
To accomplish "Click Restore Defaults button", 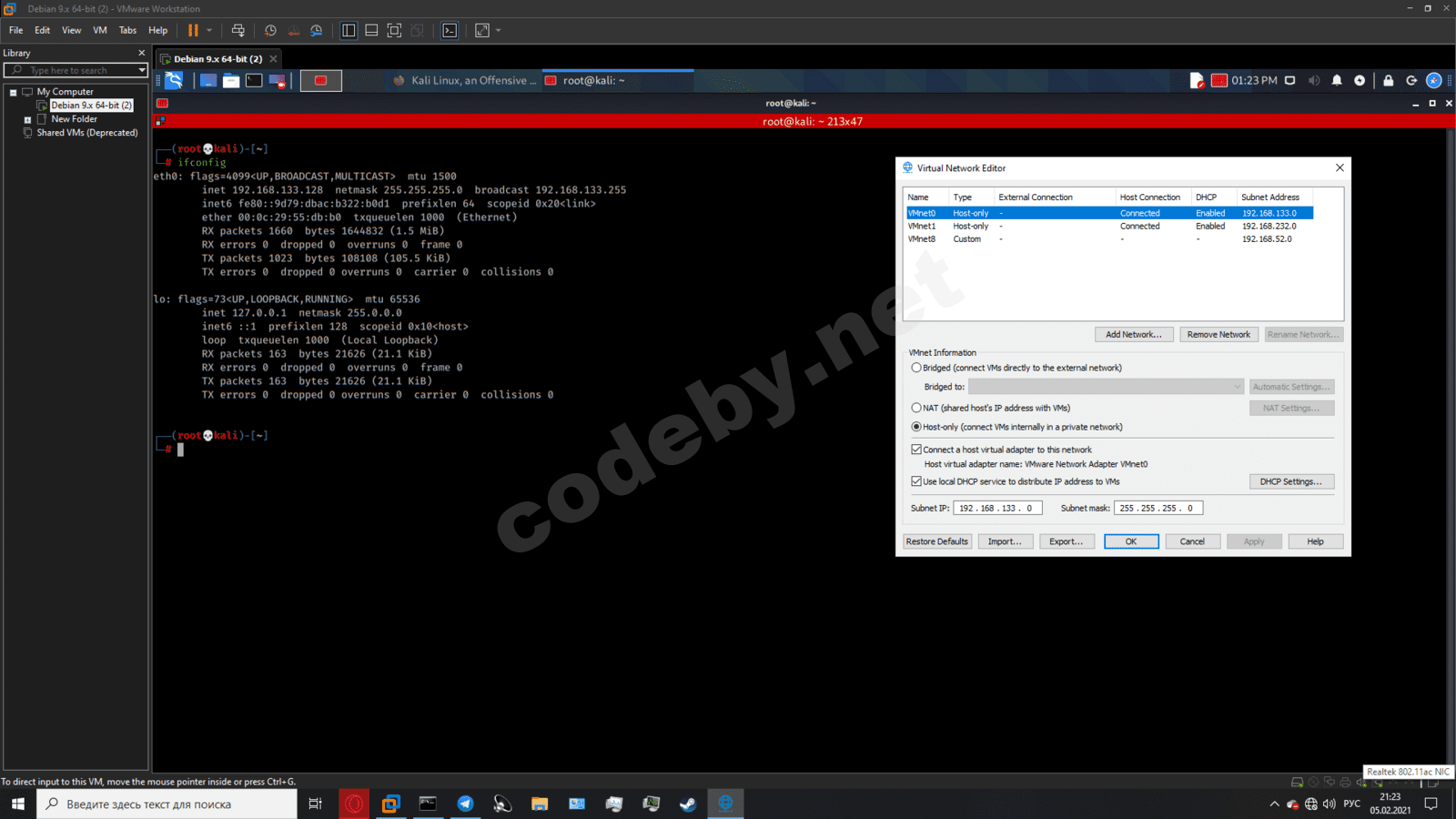I will click(937, 541).
